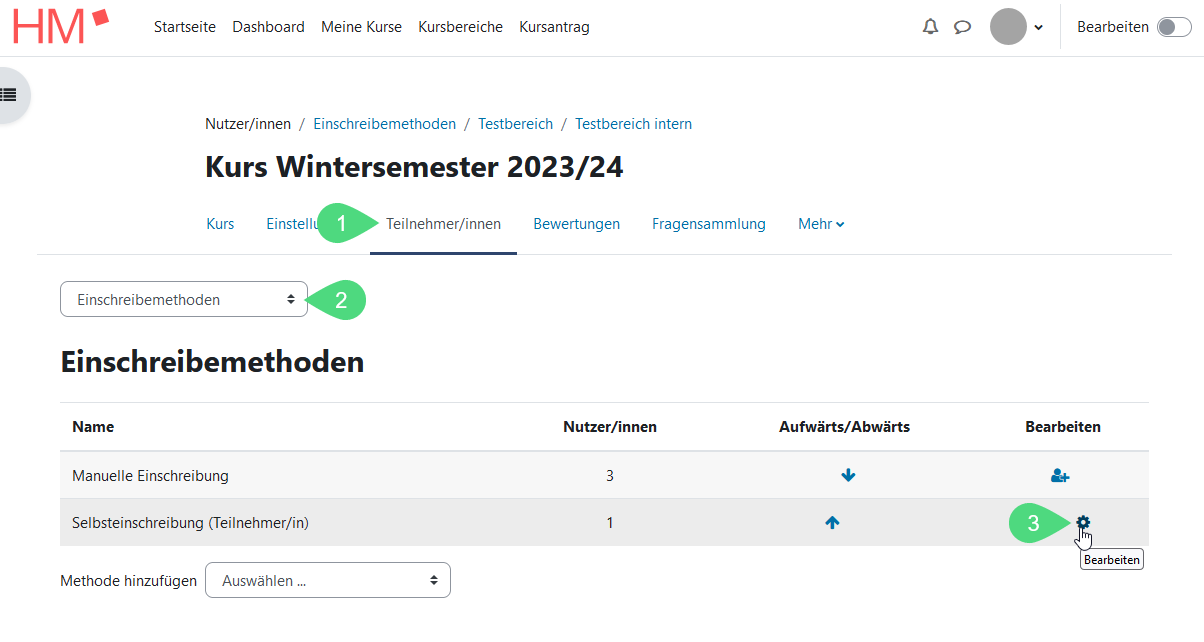The image size is (1204, 642).
Task: Move Selbsteinschreibung up with arrow
Action: (x=832, y=522)
